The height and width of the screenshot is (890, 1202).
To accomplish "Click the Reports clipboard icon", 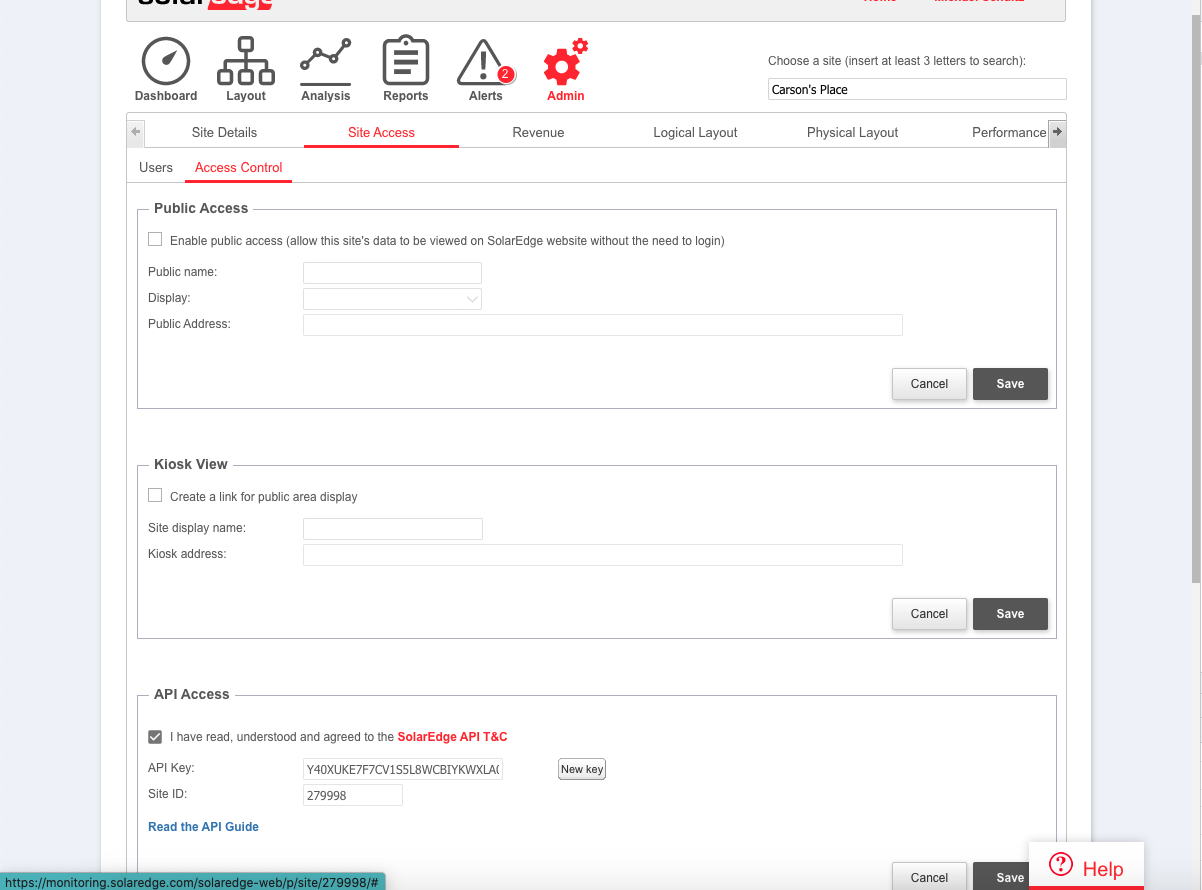I will [x=405, y=60].
